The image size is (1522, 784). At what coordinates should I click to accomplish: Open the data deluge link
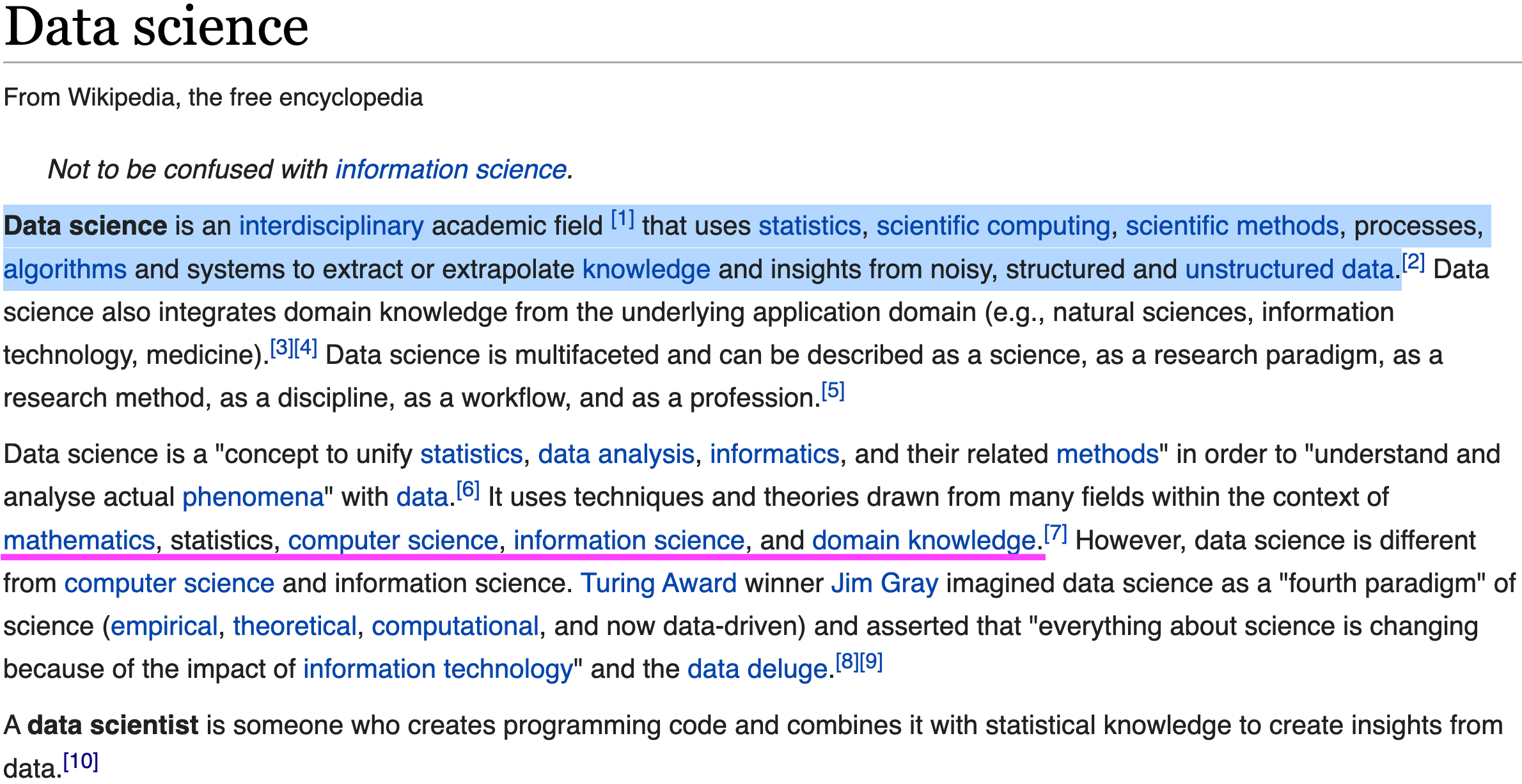tap(757, 670)
